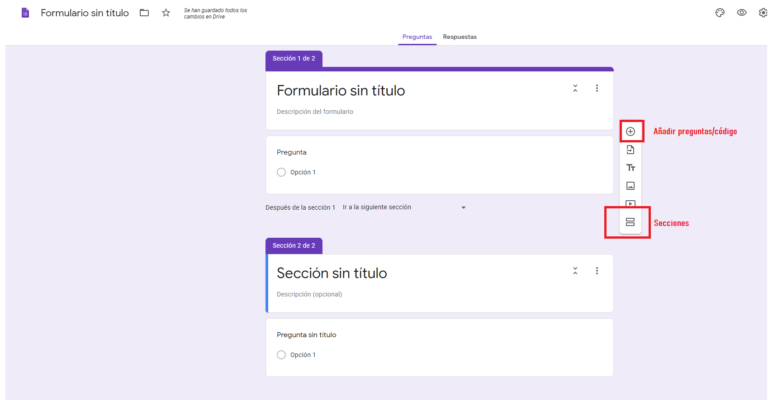
Task: Open more options for Sección sin título
Action: pyautogui.click(x=597, y=271)
